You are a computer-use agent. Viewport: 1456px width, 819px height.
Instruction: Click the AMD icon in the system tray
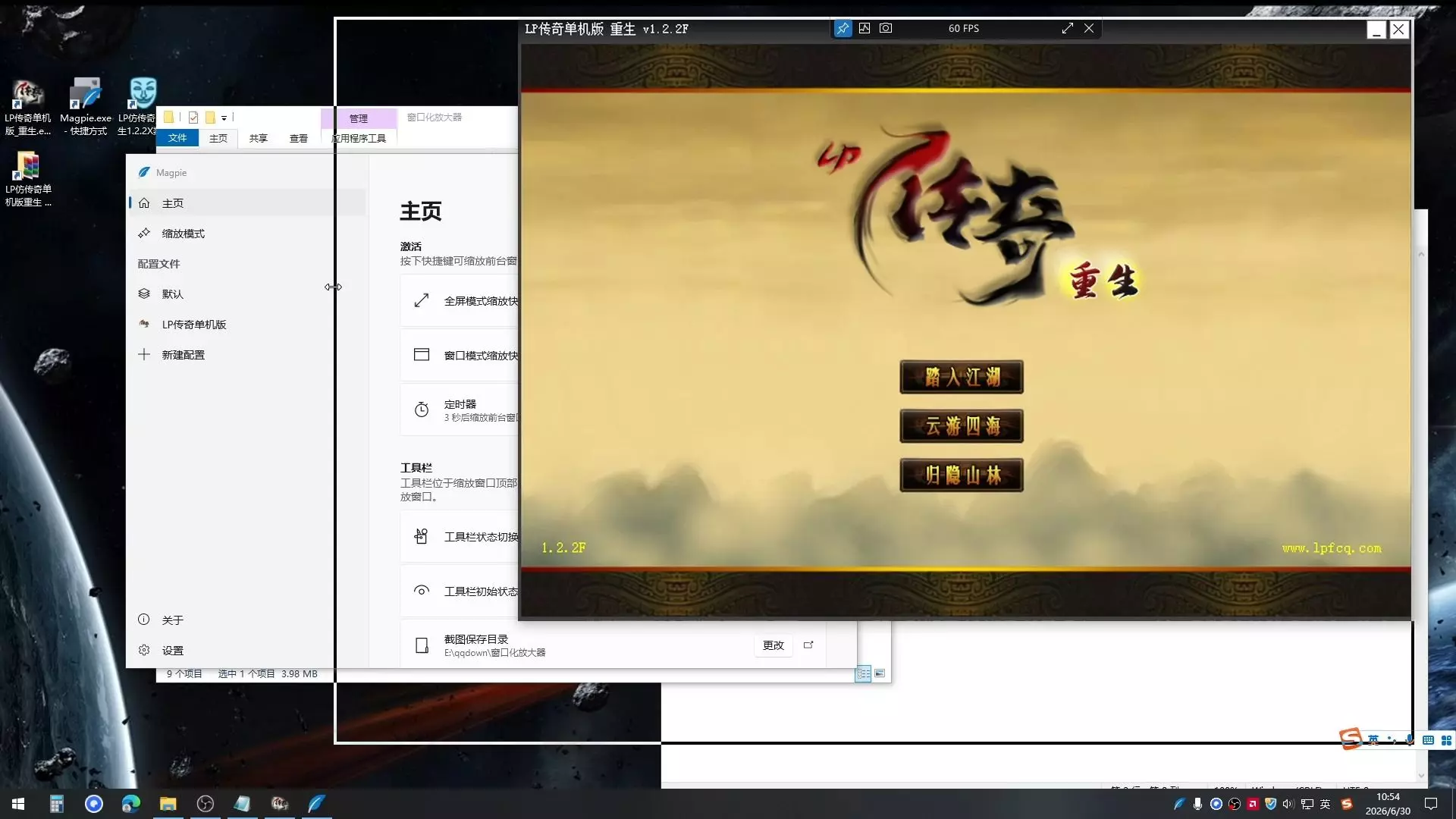click(x=1253, y=804)
